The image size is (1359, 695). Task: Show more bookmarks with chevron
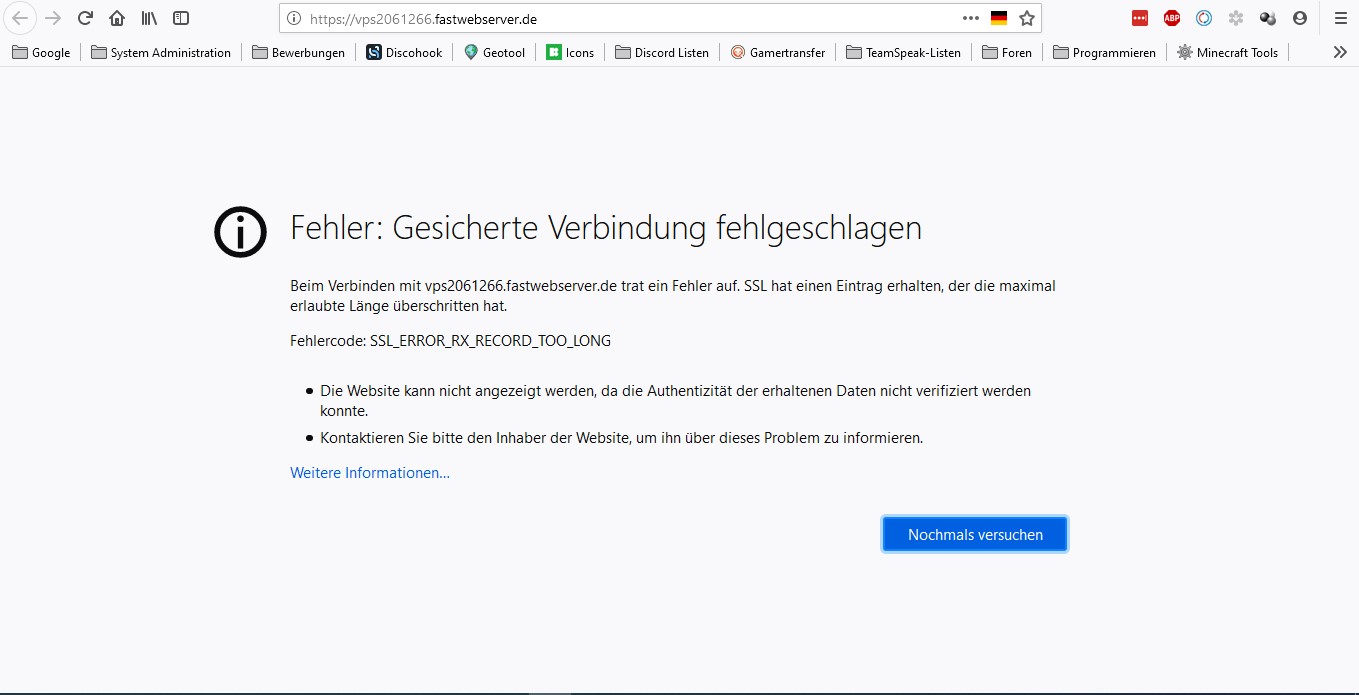coord(1340,52)
